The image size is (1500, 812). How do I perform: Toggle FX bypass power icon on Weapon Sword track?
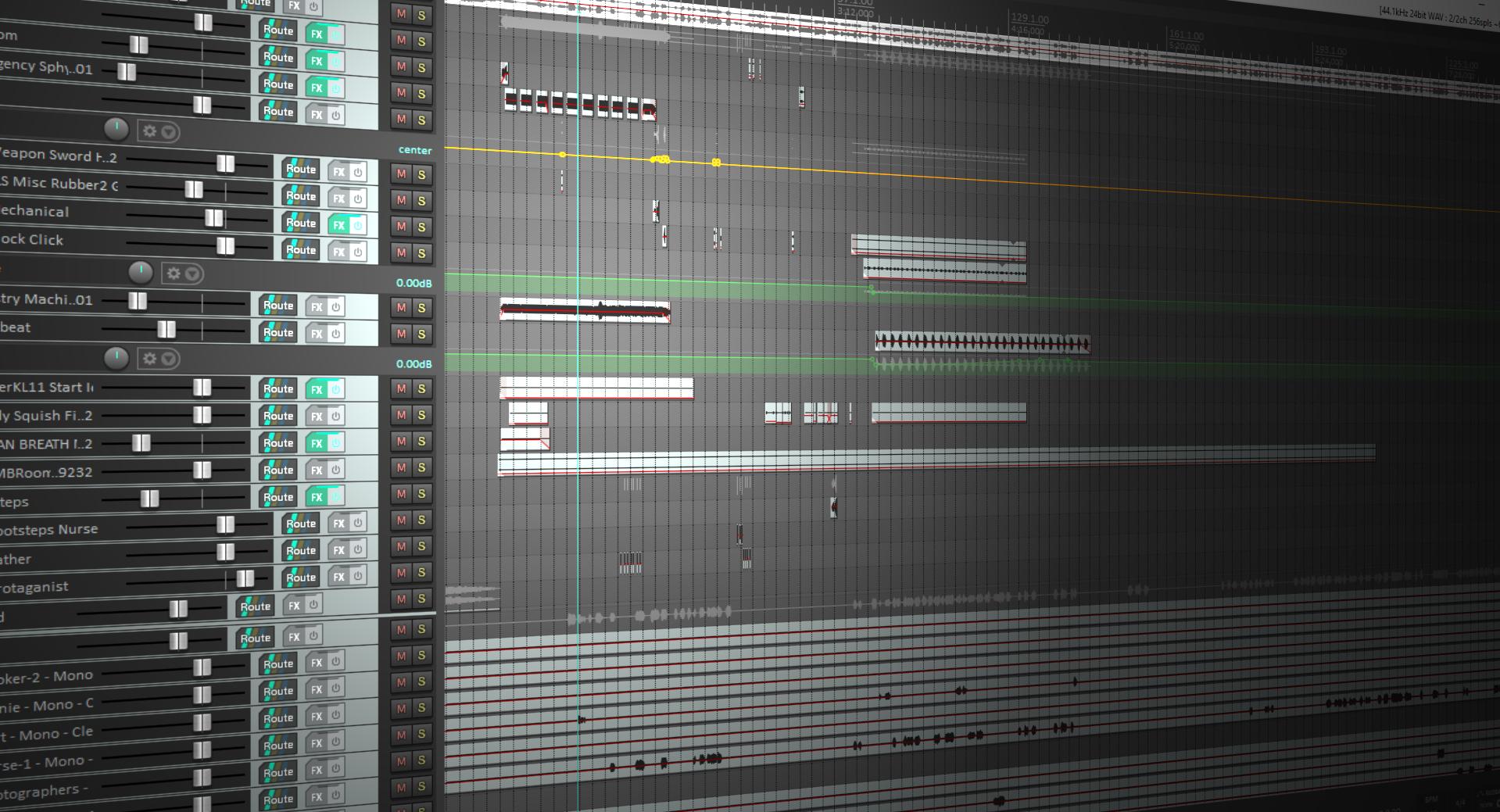tap(357, 171)
